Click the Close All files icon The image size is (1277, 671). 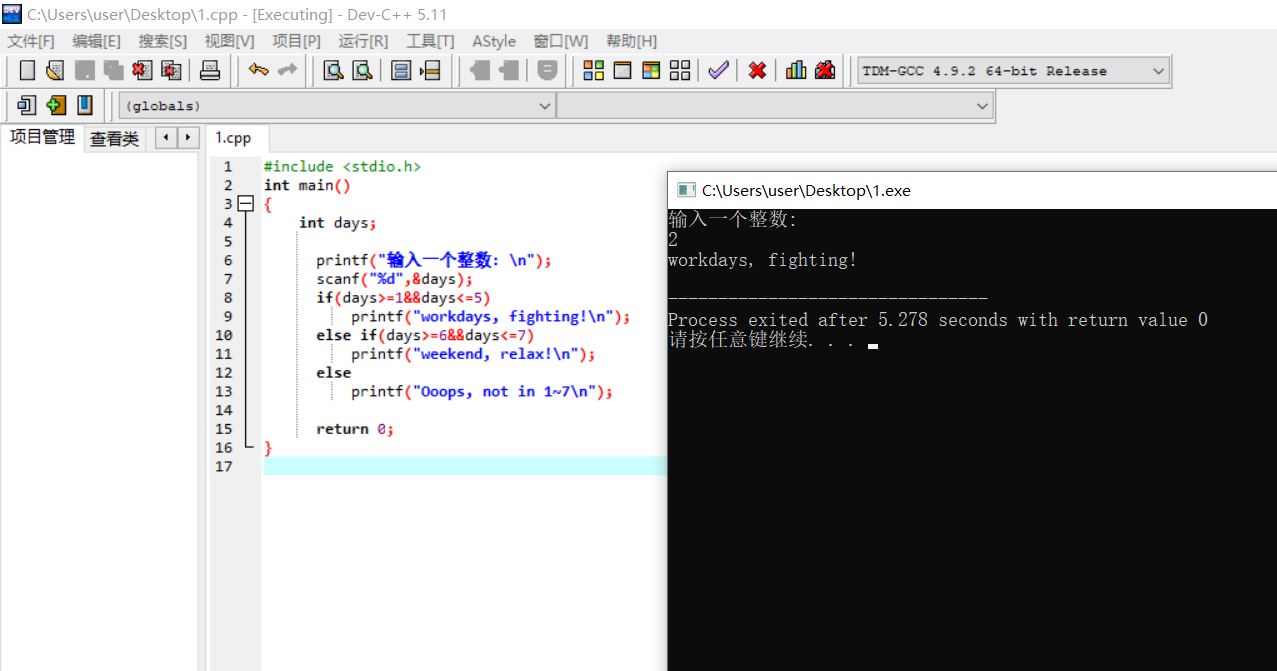point(171,71)
